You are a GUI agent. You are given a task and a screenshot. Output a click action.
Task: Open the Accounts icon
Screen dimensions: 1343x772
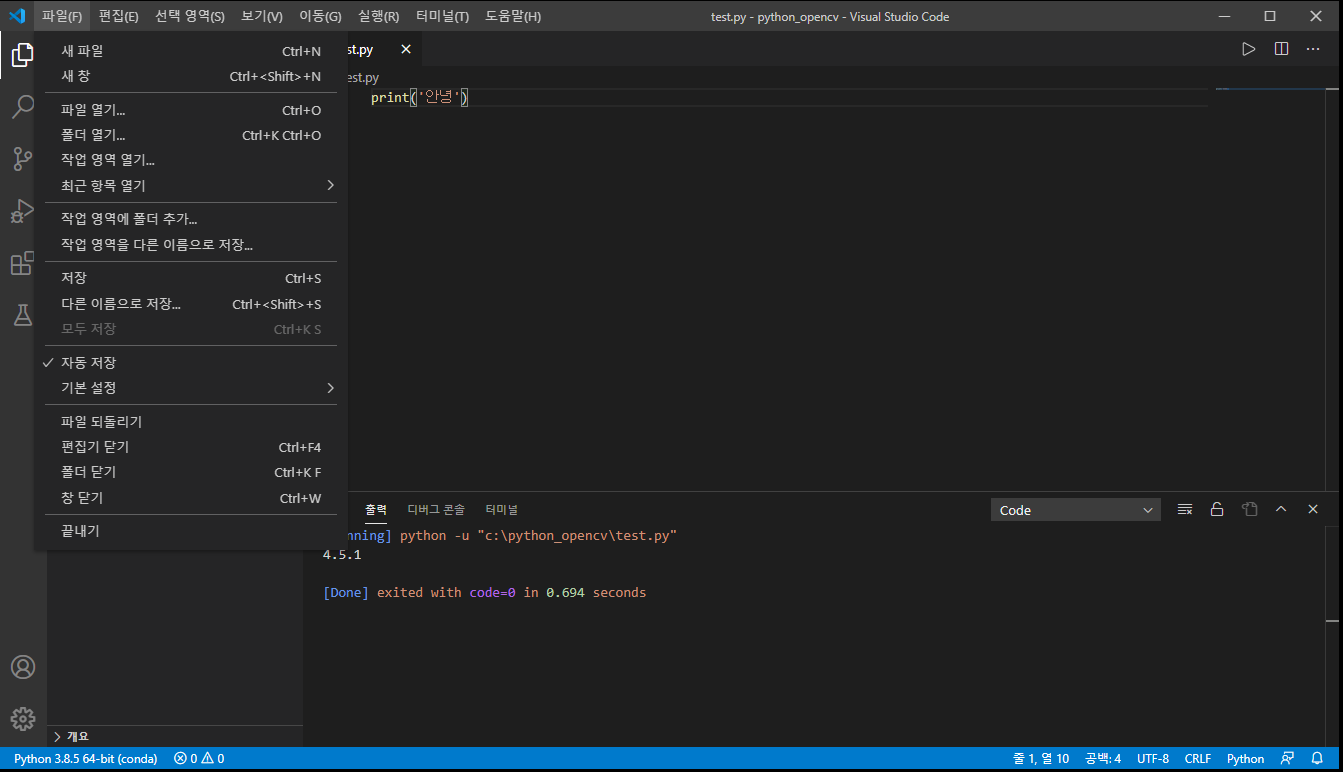(23, 667)
